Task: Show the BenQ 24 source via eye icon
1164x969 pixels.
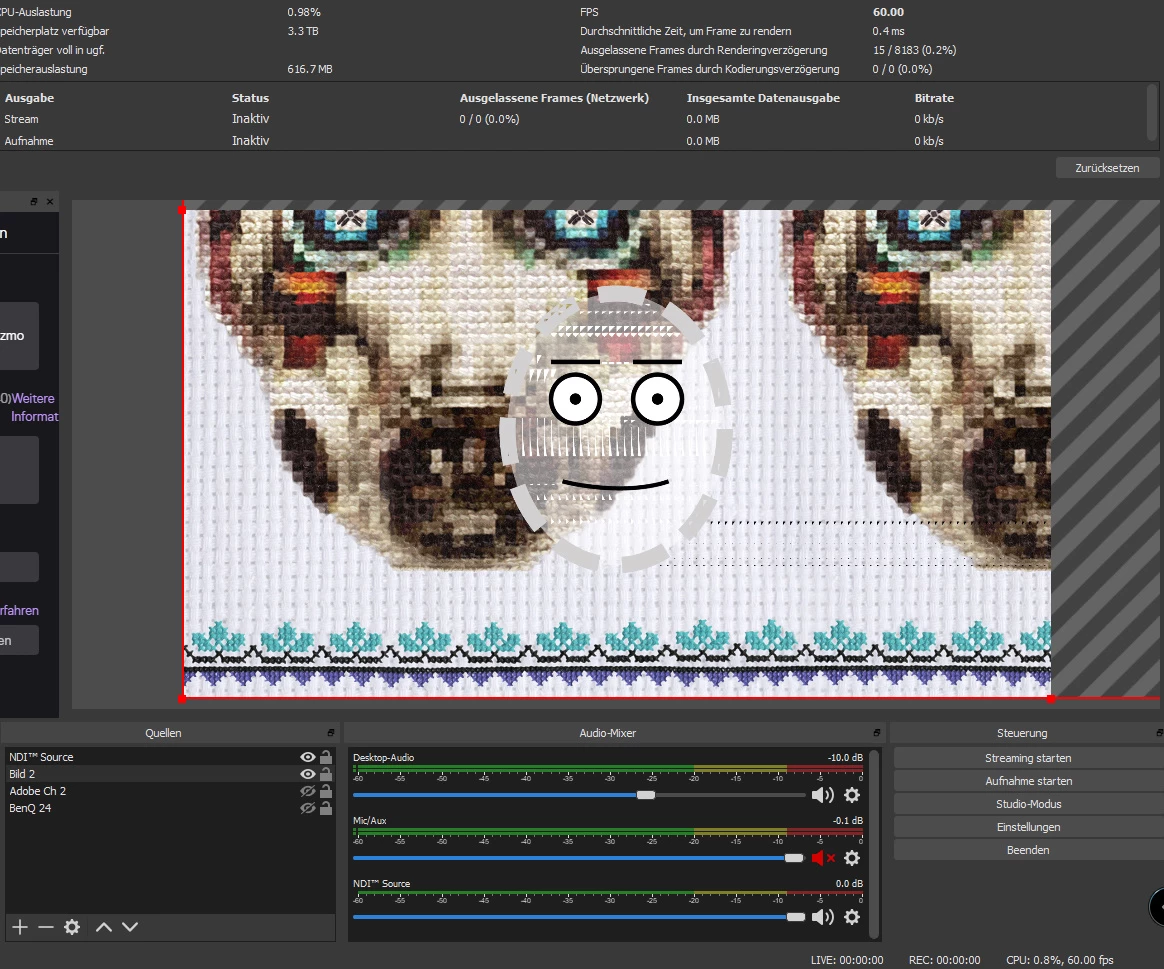Action: [x=307, y=808]
